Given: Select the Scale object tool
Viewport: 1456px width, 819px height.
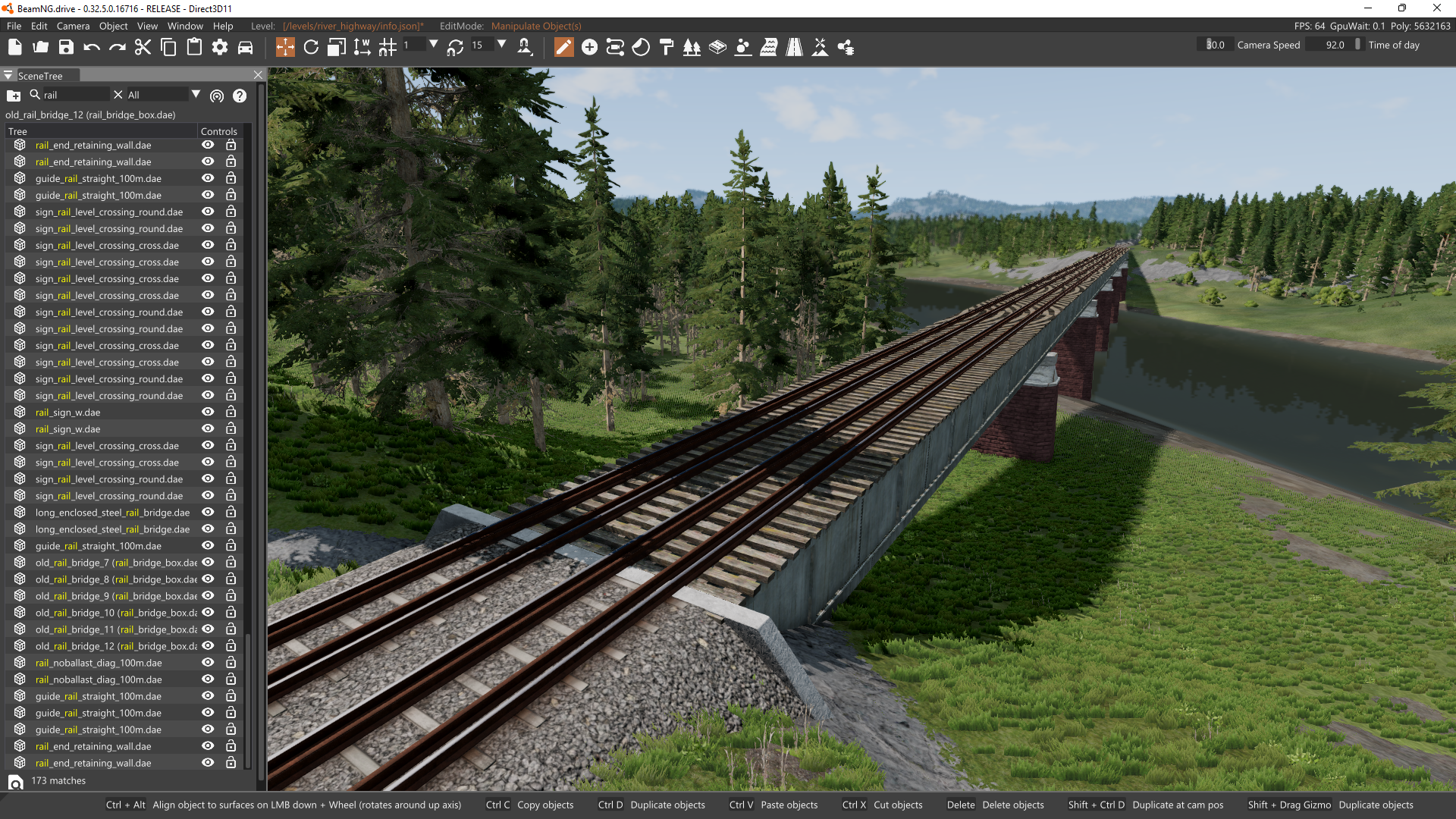Looking at the screenshot, I should pyautogui.click(x=336, y=47).
